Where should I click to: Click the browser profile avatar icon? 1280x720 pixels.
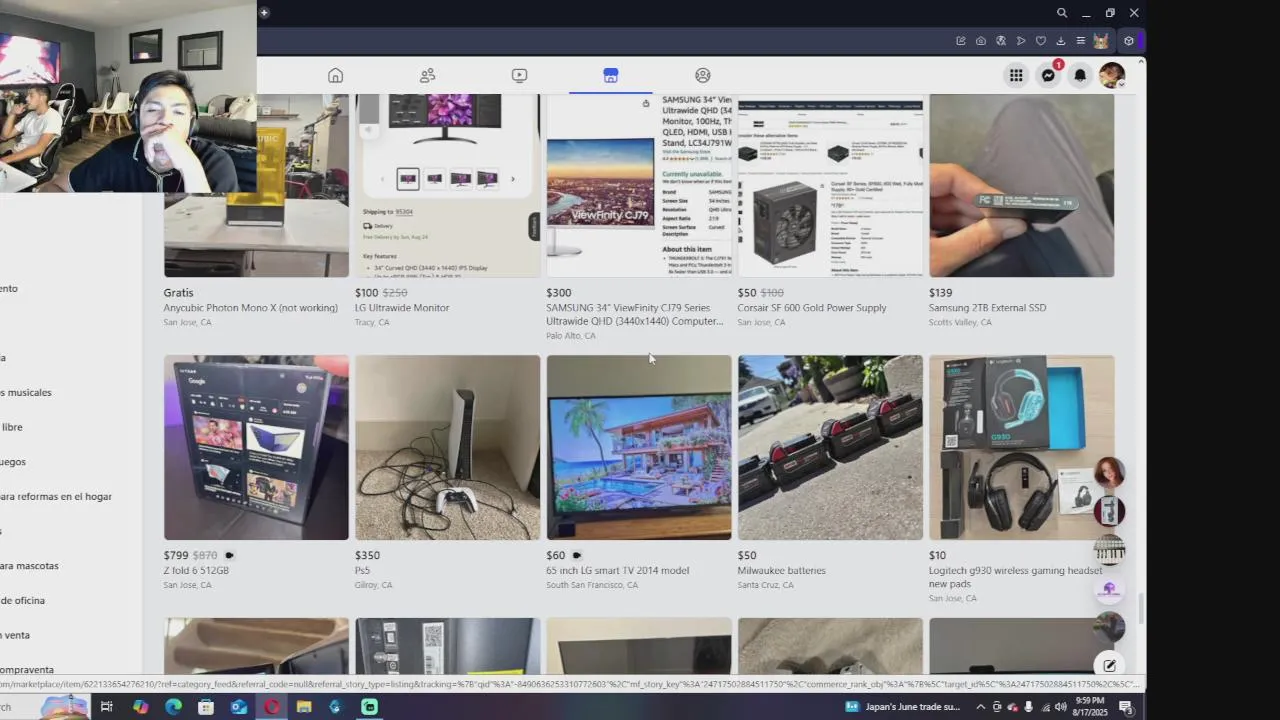(1101, 41)
